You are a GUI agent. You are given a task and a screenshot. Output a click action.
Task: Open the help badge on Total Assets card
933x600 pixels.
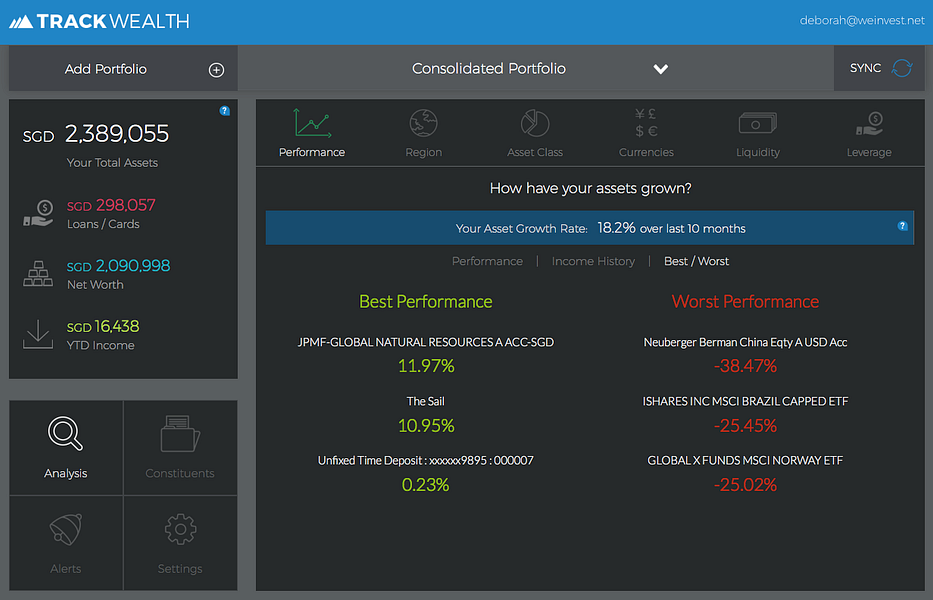click(224, 110)
